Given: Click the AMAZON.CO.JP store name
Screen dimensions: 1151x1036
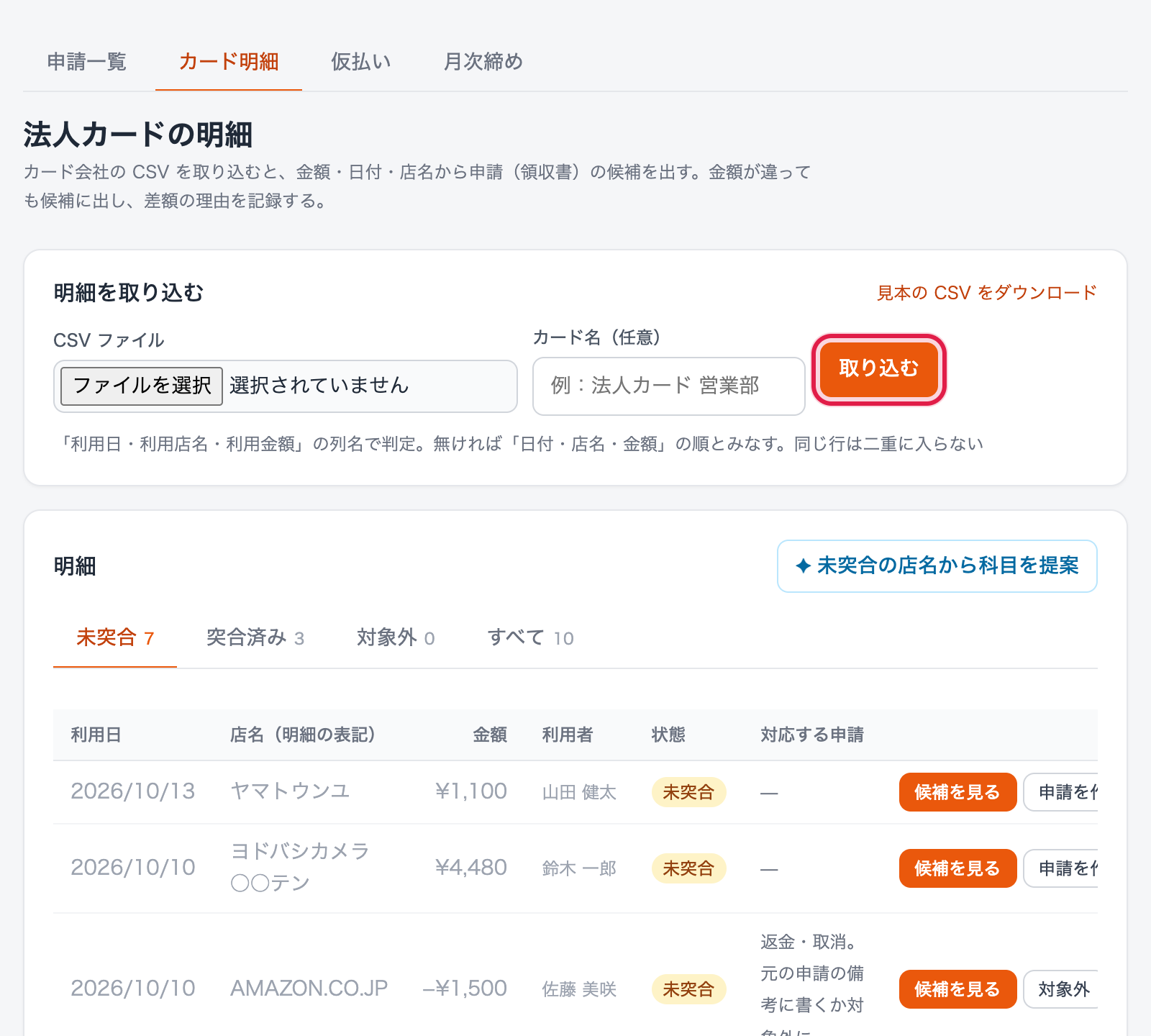Looking at the screenshot, I should (x=309, y=989).
